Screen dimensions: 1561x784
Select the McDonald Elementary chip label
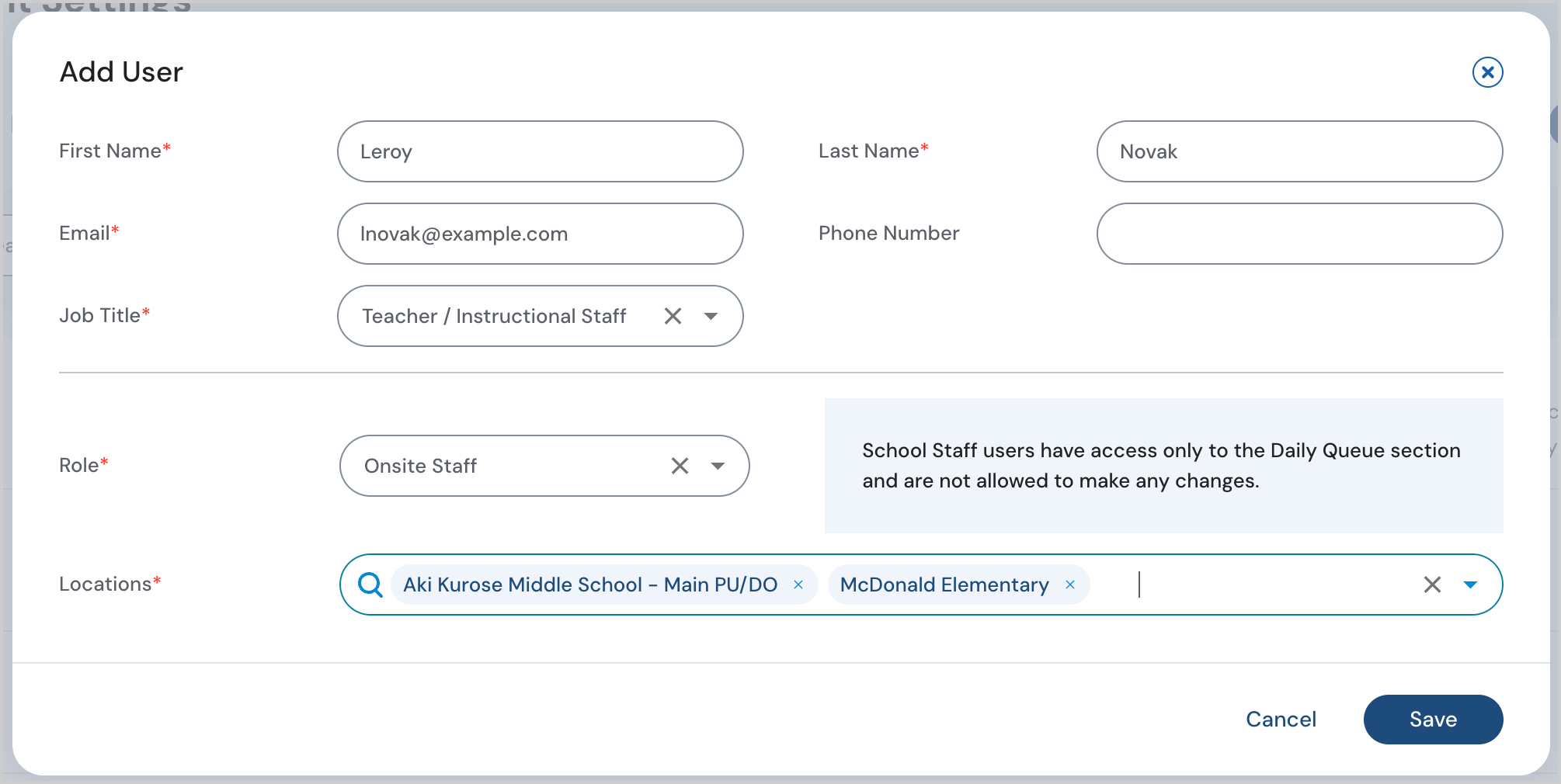point(944,585)
